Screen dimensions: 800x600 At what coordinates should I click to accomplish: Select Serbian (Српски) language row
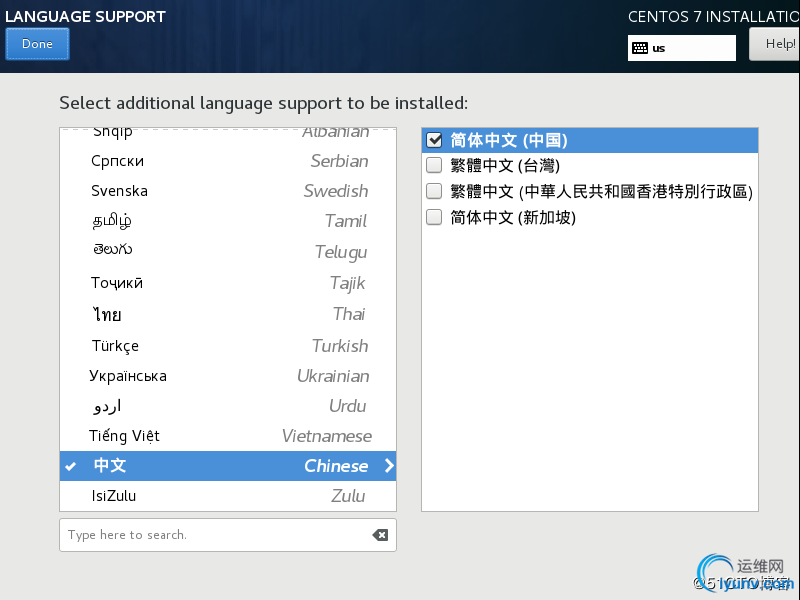228,161
